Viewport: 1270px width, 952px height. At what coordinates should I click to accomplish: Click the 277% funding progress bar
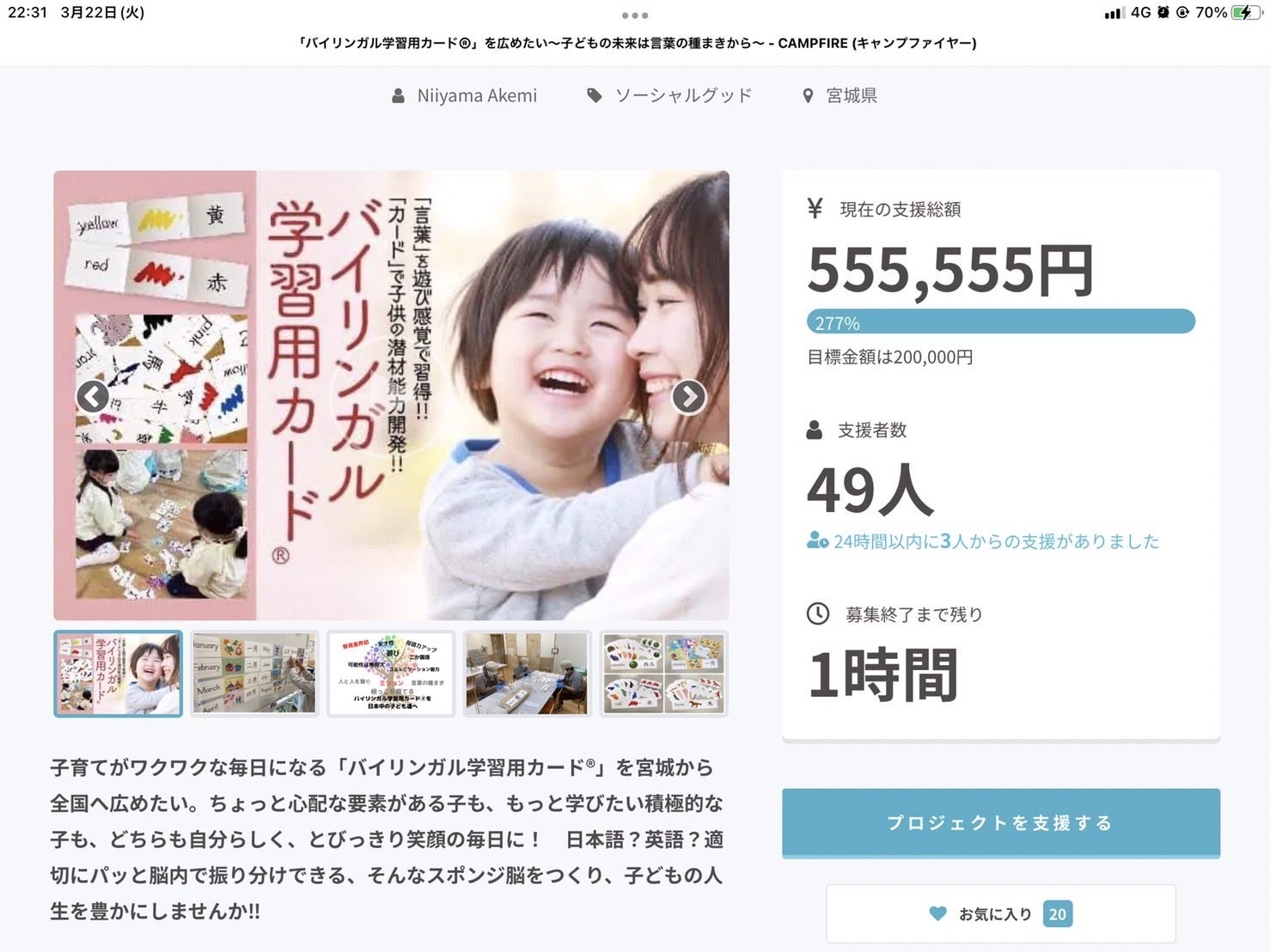(x=1001, y=322)
